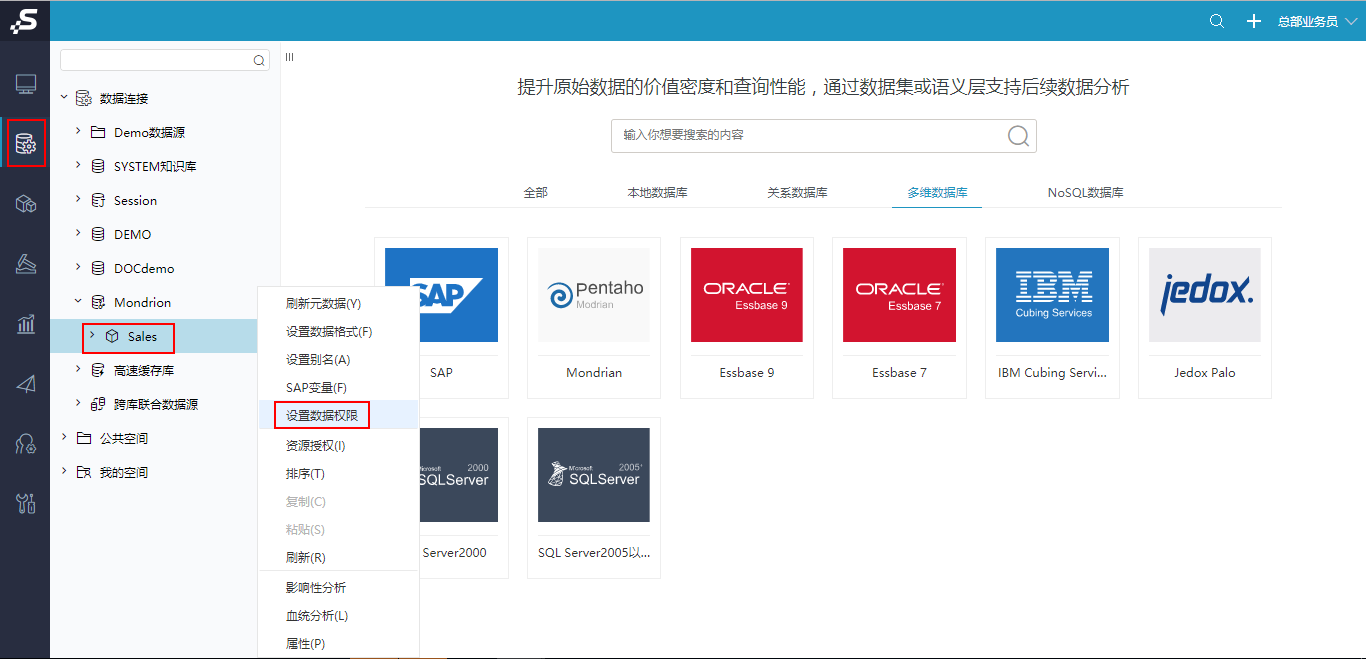Screen dimensions: 1366x659
Task: Collapse the Mondrion node
Action: coord(78,302)
